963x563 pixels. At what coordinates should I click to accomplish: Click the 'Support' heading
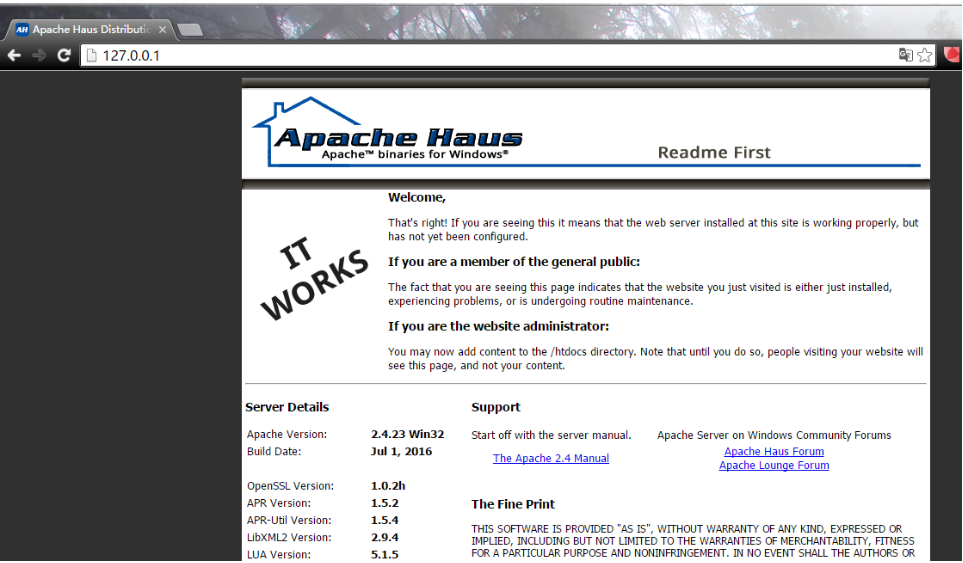click(496, 408)
